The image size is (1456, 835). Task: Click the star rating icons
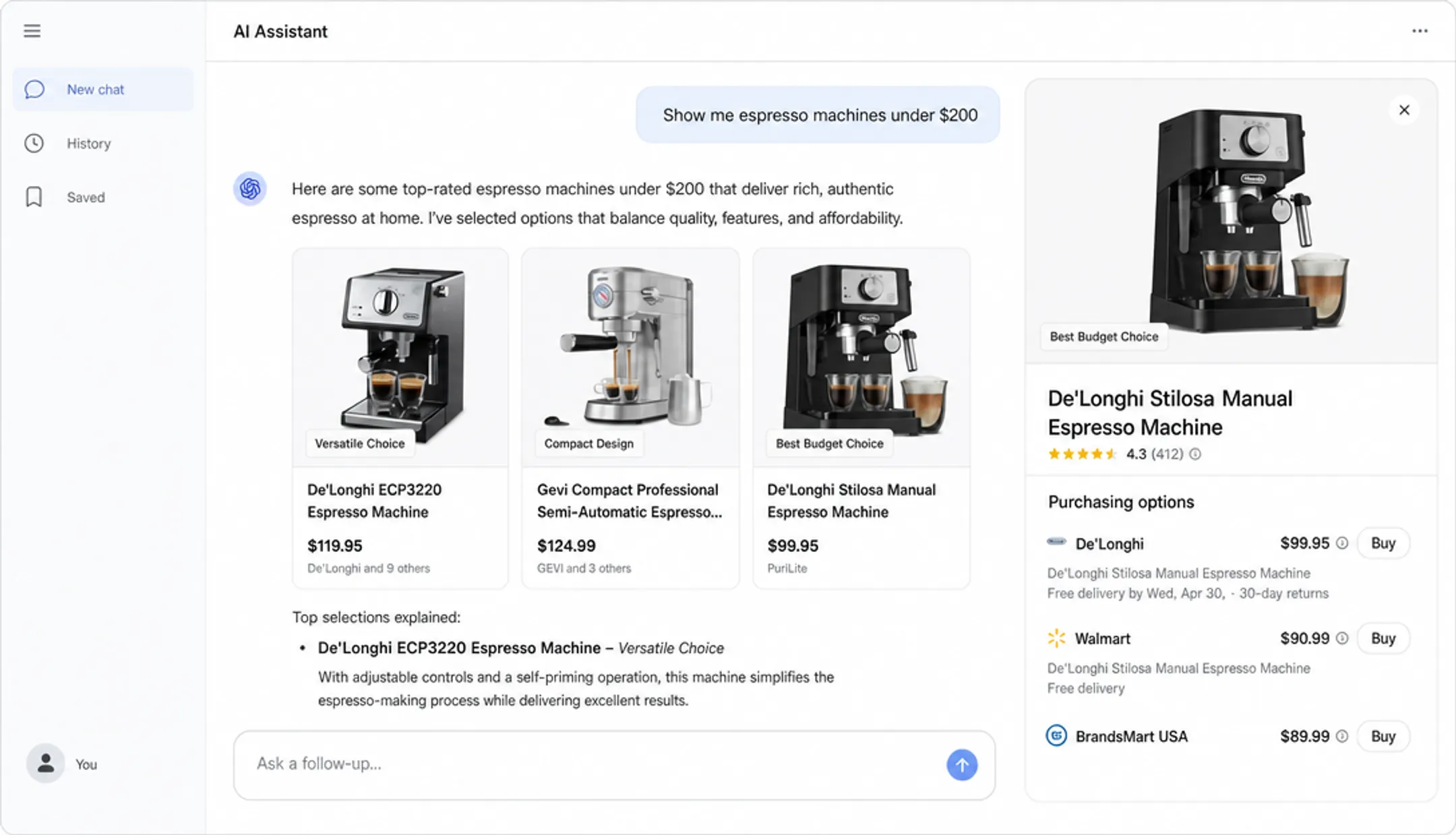(1083, 454)
